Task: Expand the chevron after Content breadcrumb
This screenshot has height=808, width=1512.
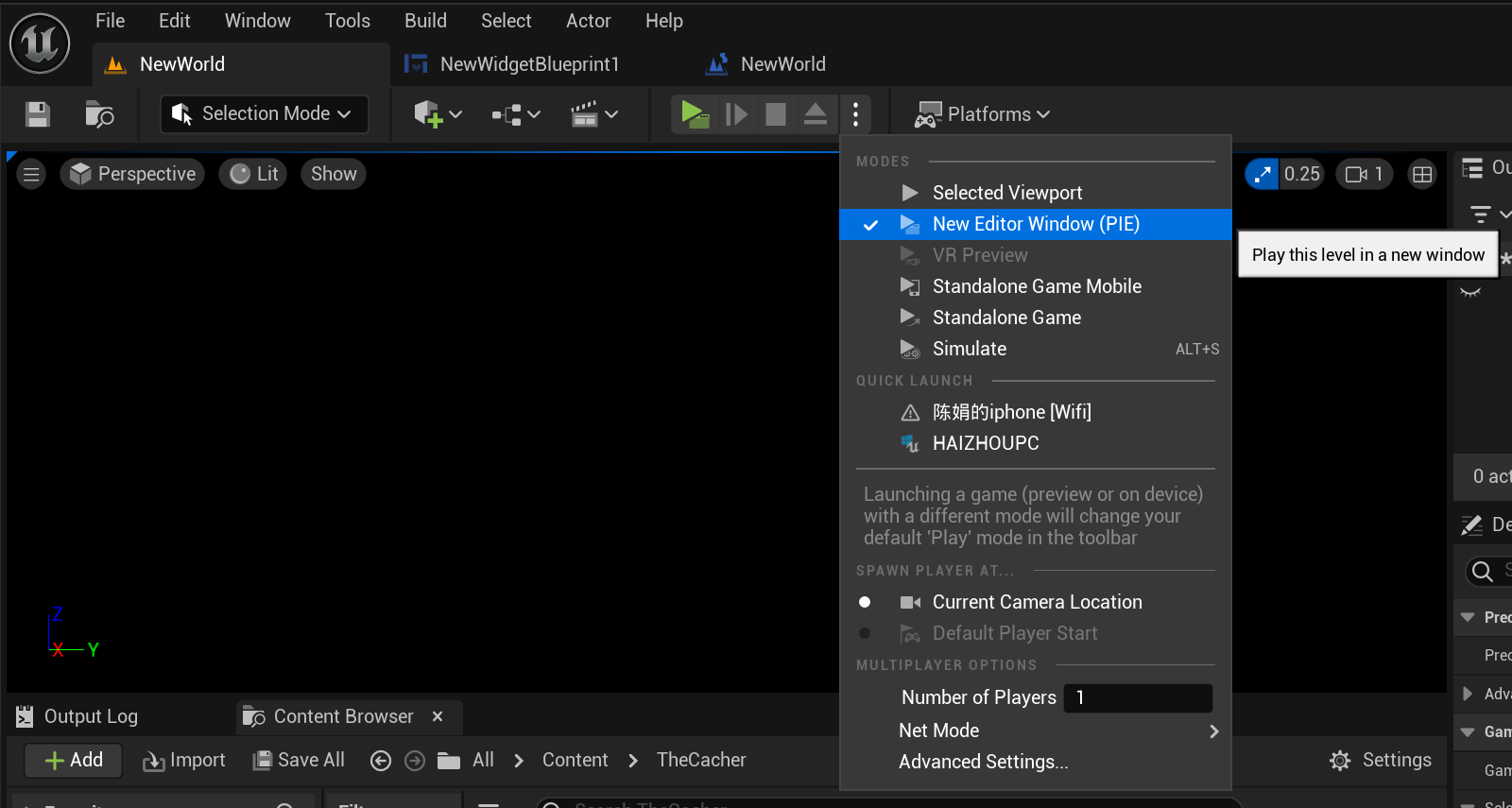Action: [633, 761]
